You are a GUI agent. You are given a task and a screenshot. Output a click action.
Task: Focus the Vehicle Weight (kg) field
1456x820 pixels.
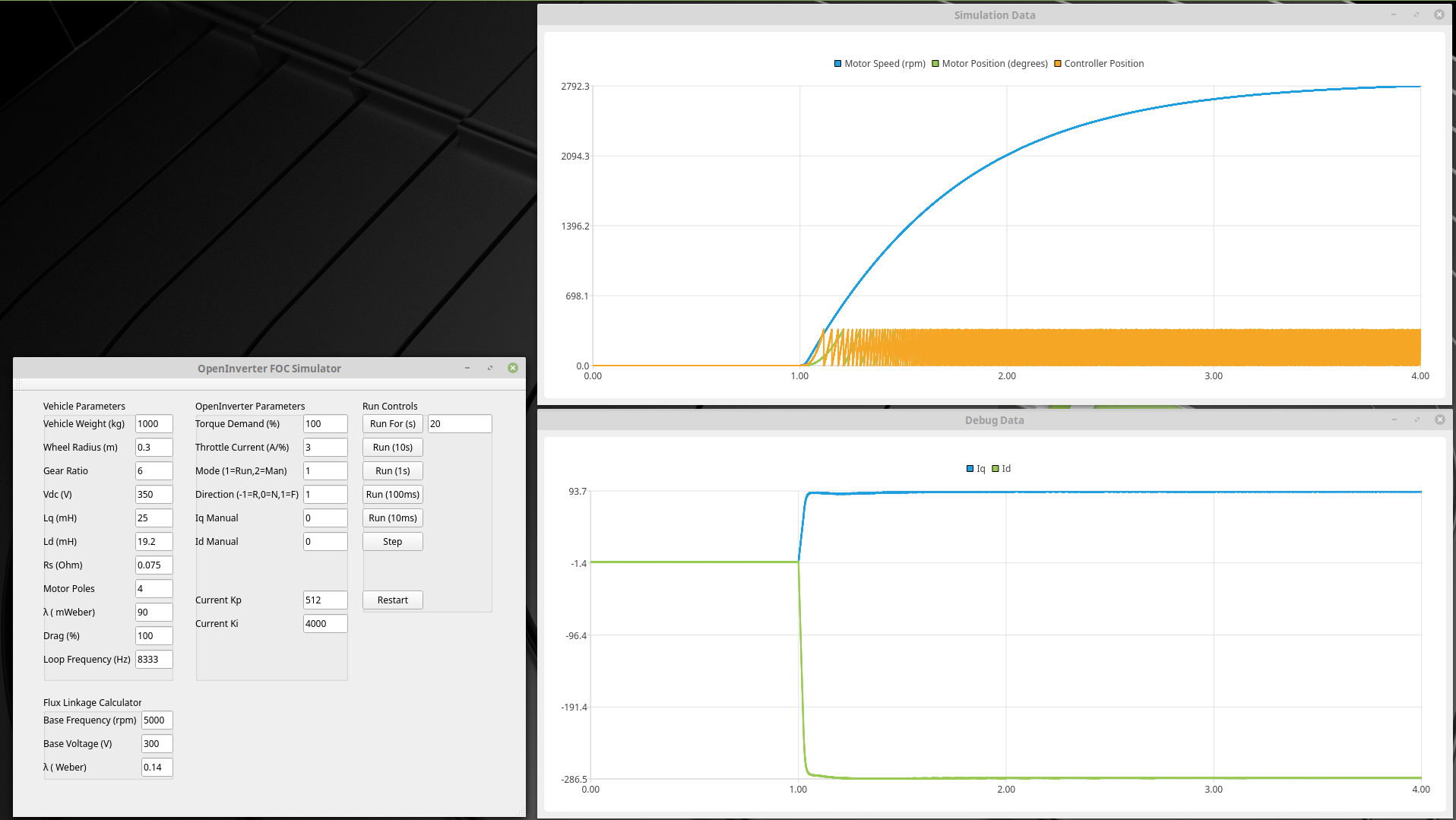(x=154, y=424)
